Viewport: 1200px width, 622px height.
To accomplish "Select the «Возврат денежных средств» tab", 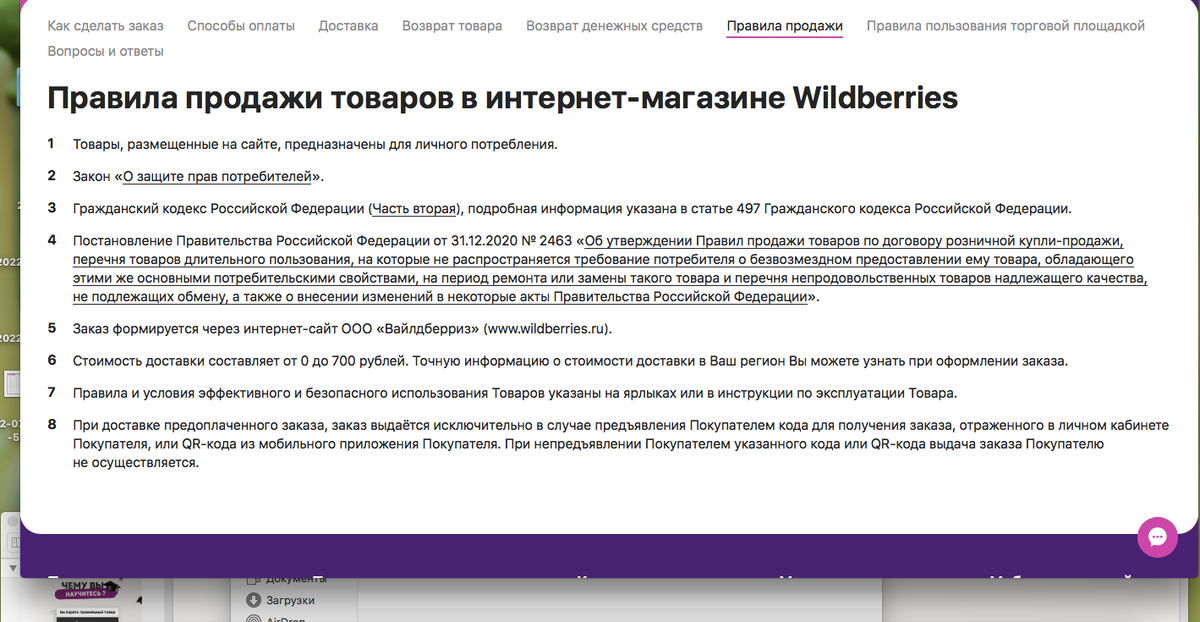I will click(x=614, y=26).
